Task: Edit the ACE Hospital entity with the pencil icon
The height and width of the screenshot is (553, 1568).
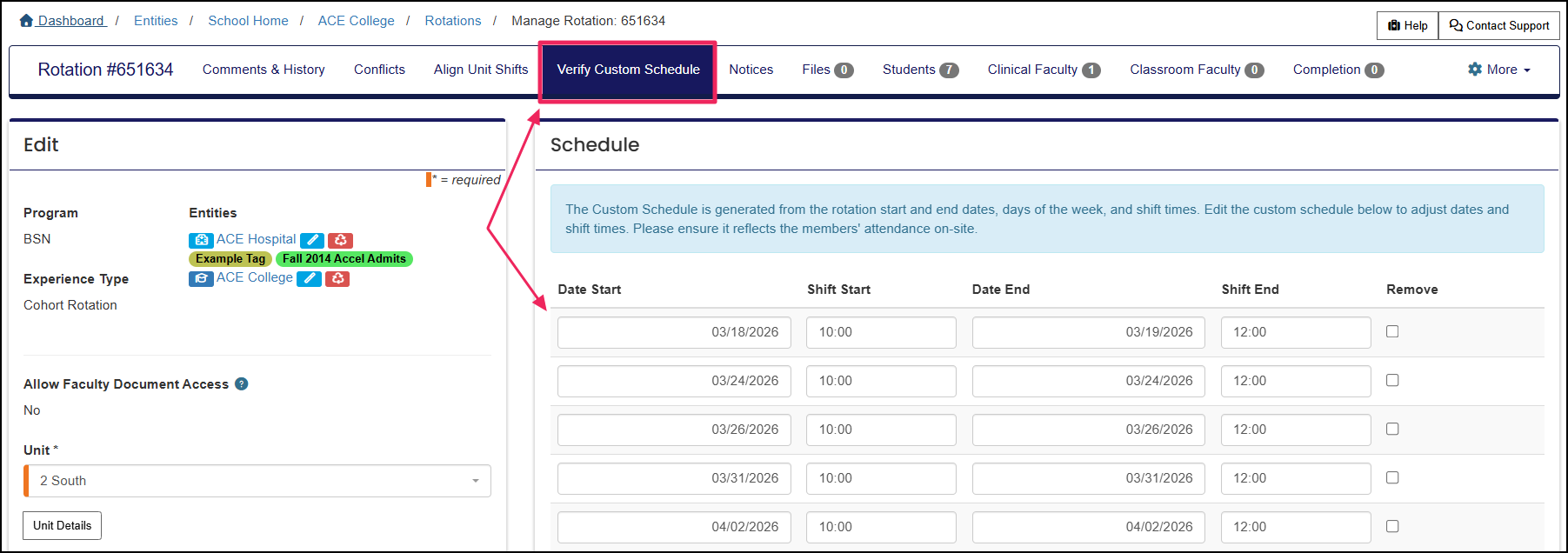Action: (x=312, y=240)
